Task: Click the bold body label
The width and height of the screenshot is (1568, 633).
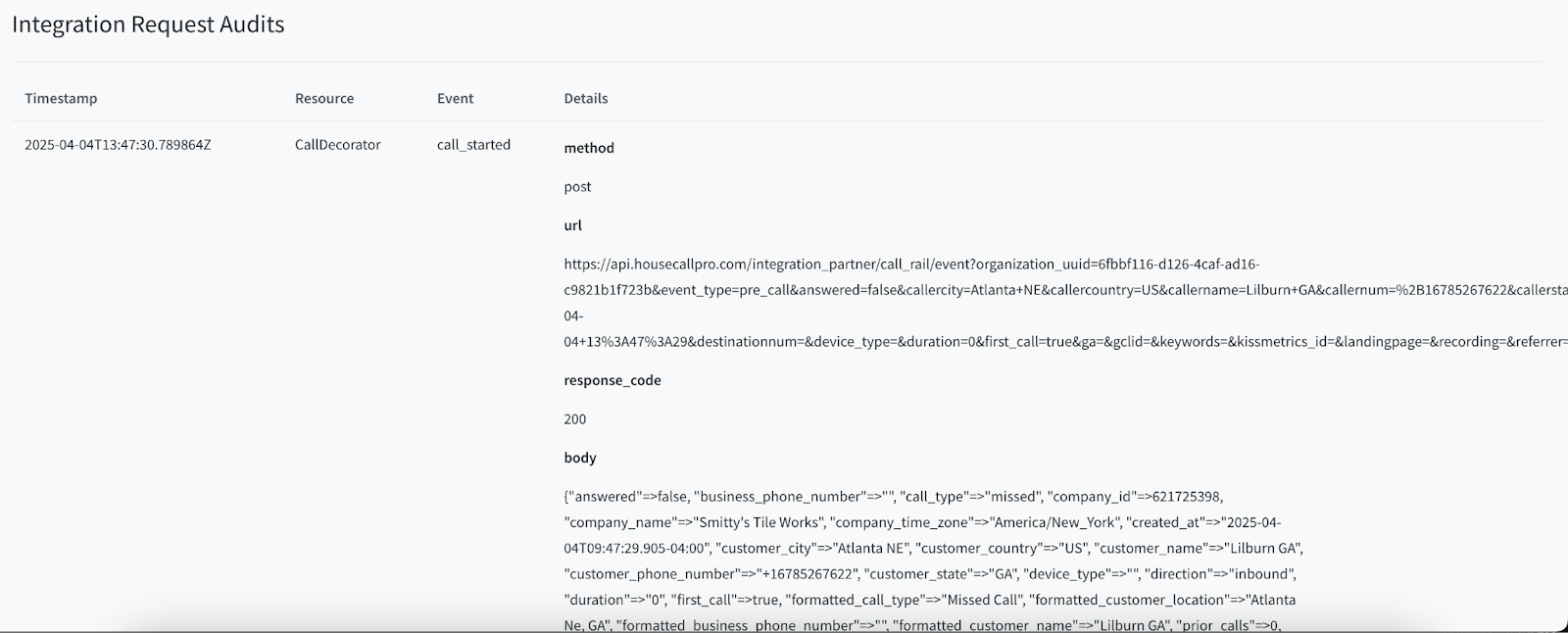Action: click(x=580, y=458)
